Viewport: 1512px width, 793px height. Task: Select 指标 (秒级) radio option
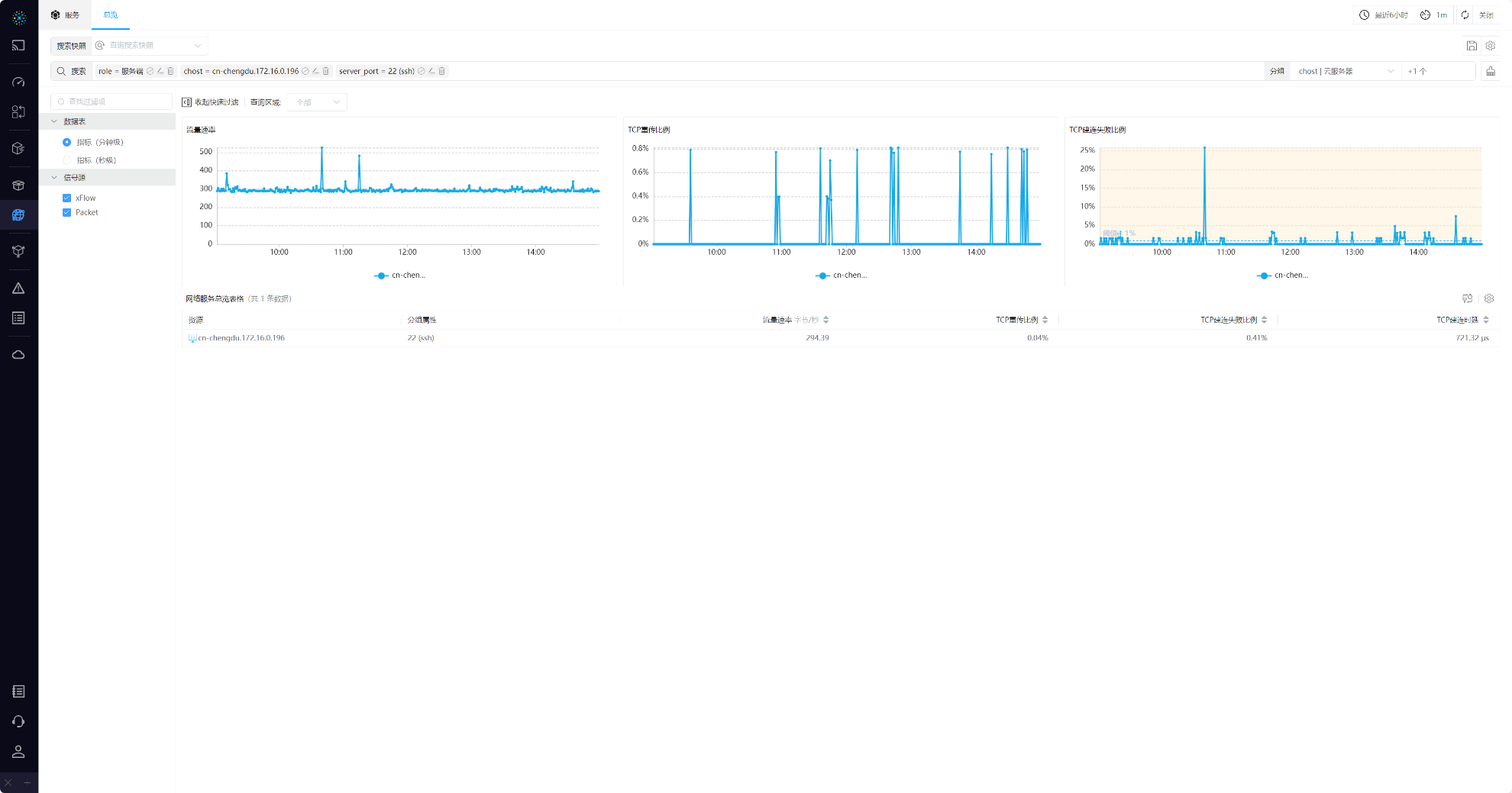(x=67, y=160)
